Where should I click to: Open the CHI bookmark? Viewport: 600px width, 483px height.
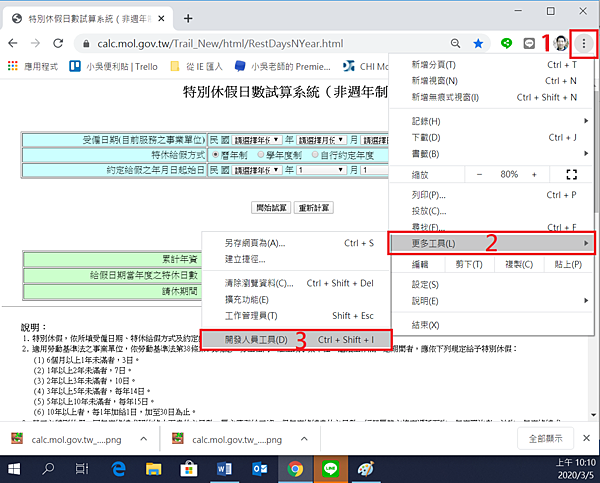pyautogui.click(x=365, y=67)
